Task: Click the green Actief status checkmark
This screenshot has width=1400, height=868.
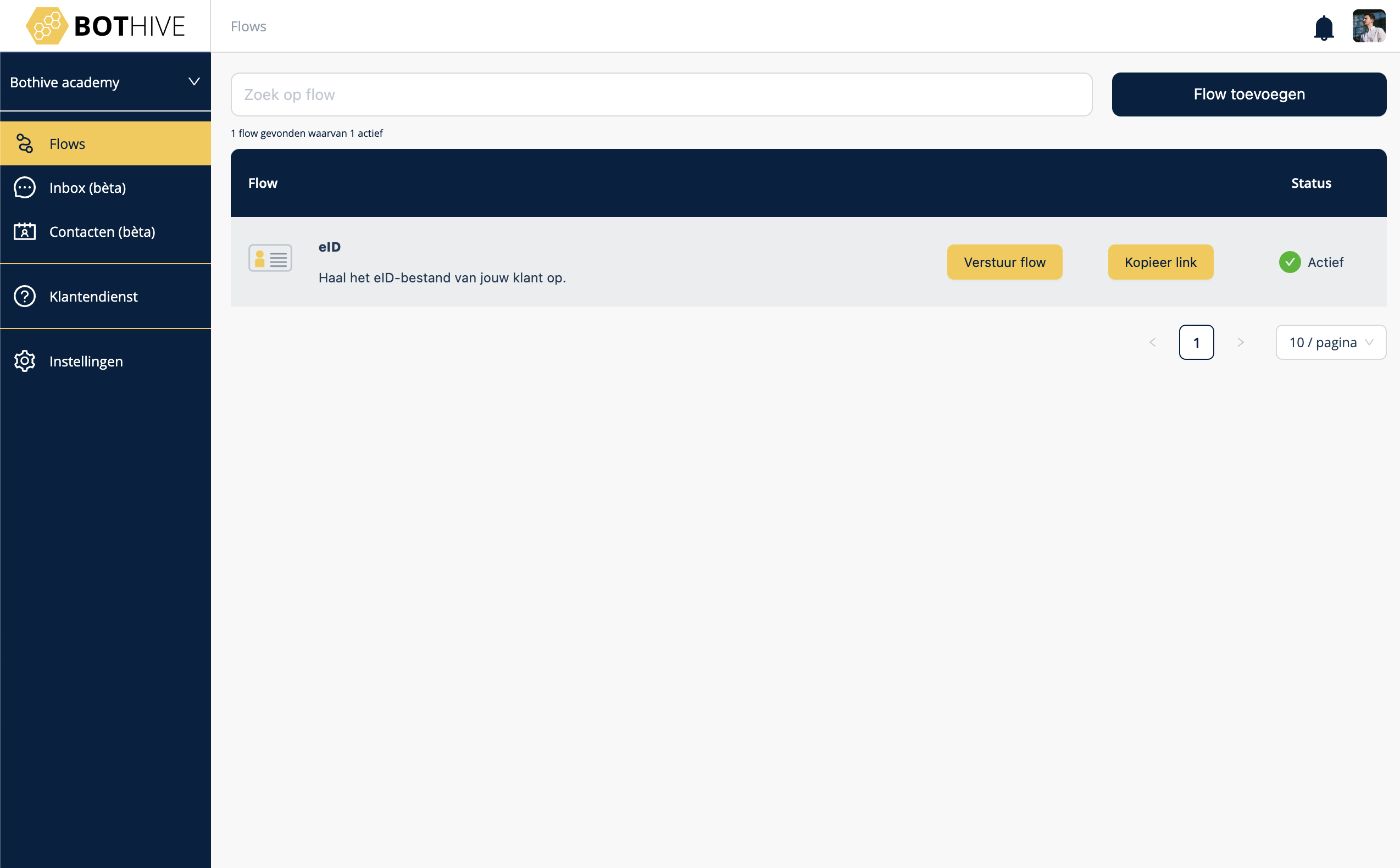Action: click(1289, 263)
